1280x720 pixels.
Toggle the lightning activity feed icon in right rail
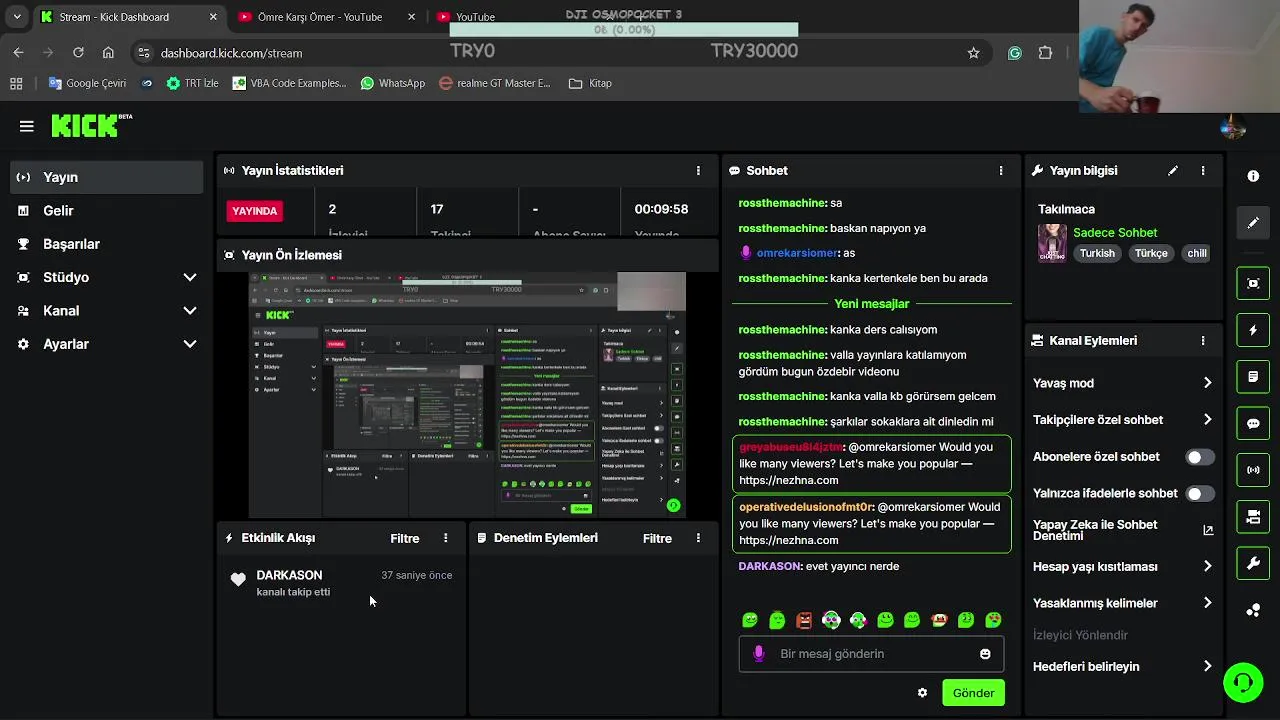tap(1253, 330)
